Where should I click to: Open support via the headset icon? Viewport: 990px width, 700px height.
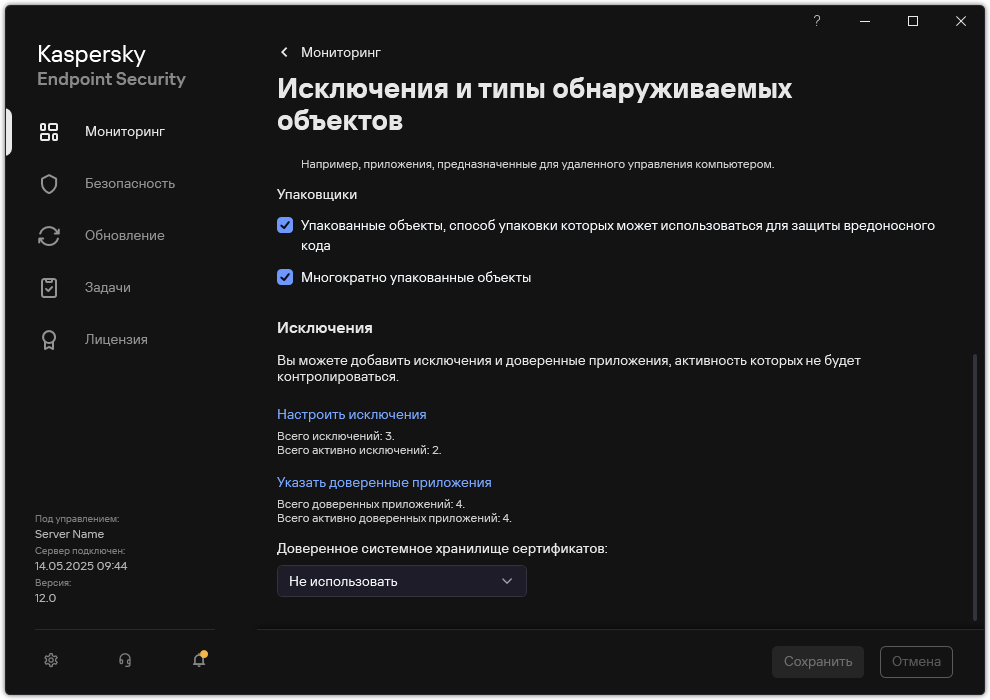[124, 660]
